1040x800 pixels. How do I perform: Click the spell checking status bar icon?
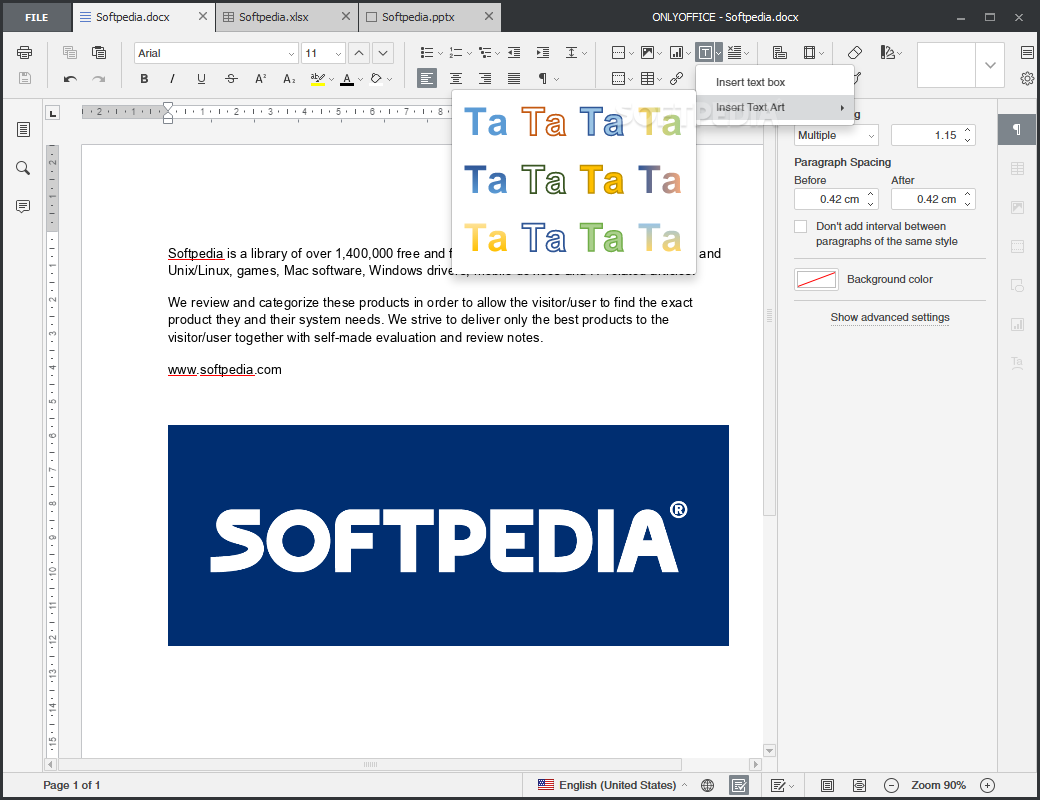coord(739,785)
